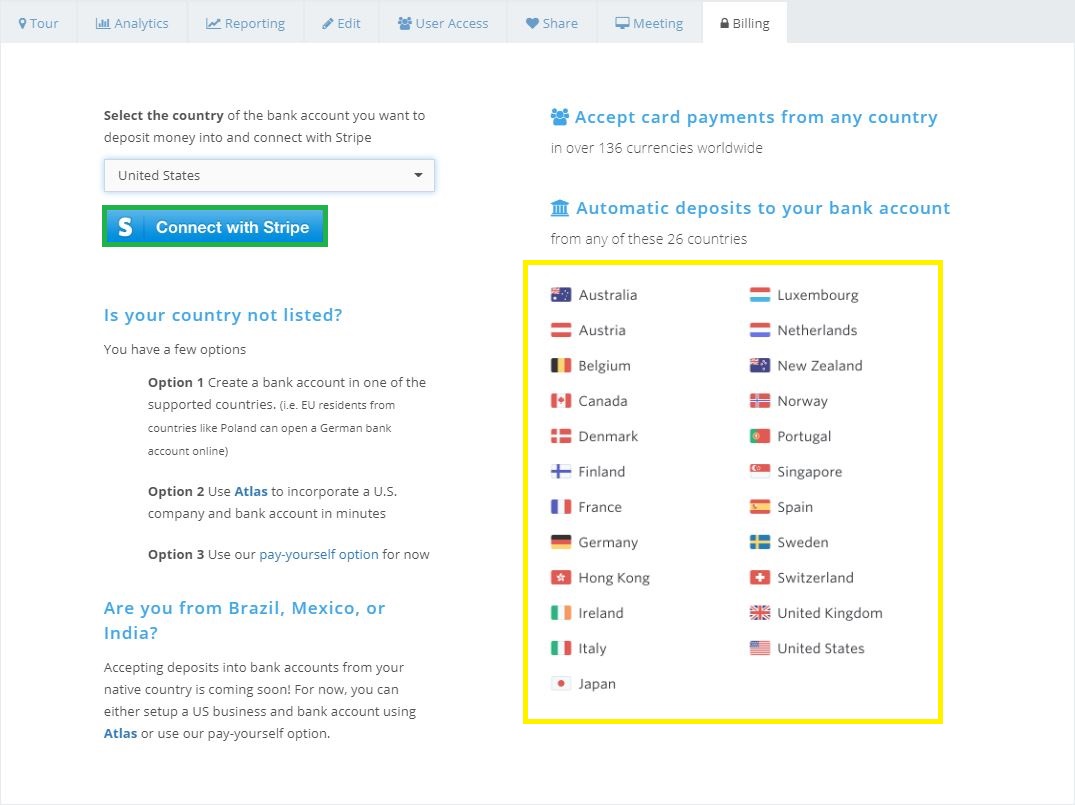The image size is (1075, 805).
Task: Select the User Access tab
Action: click(x=443, y=23)
